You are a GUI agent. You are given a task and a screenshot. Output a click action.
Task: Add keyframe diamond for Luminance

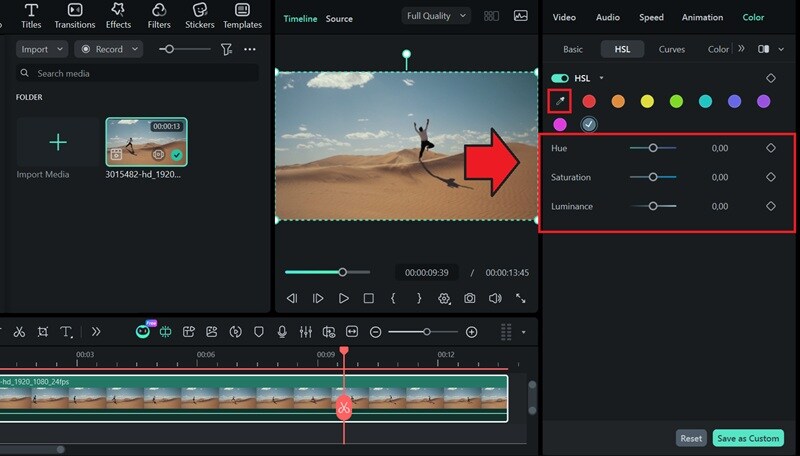point(771,206)
